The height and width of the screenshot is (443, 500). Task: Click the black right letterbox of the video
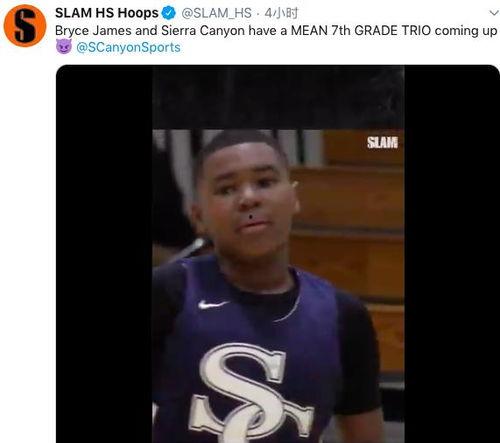452,254
